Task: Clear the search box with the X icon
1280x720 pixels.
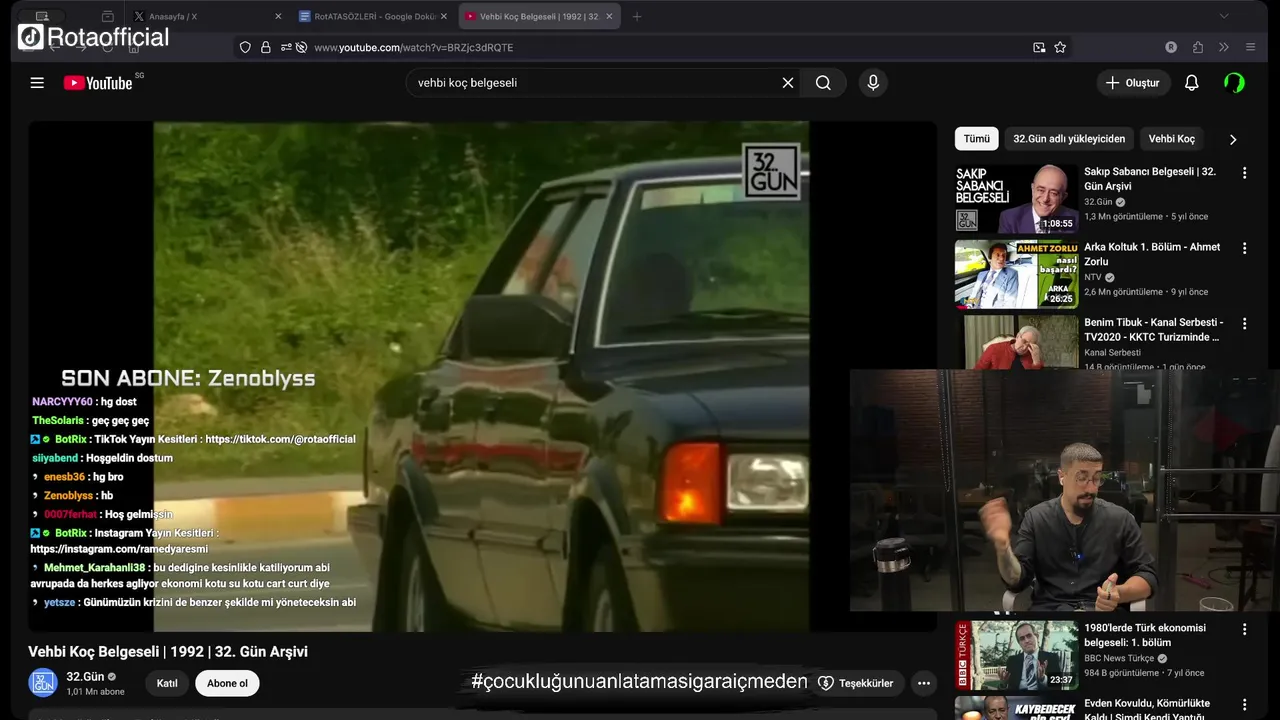Action: 788,83
